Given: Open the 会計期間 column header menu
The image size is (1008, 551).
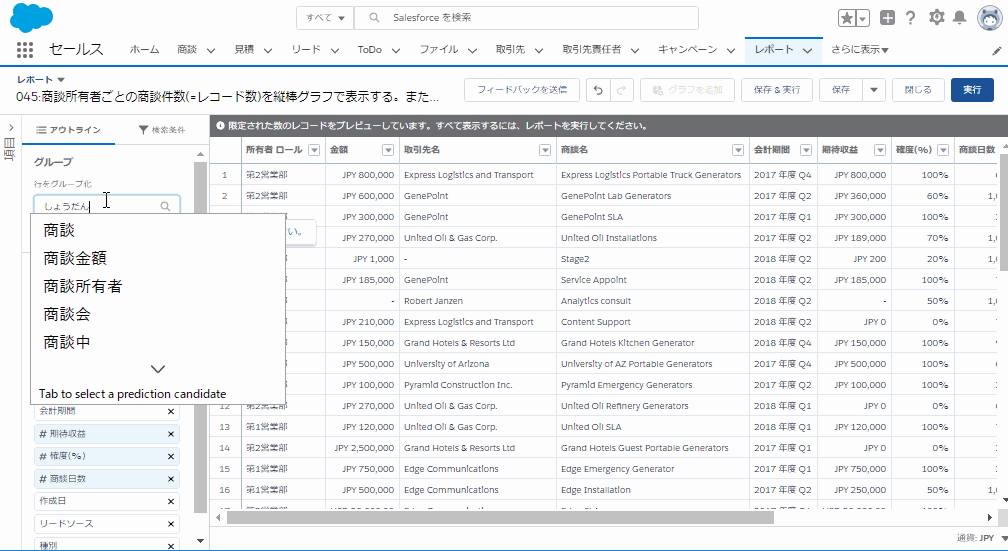Looking at the screenshot, I should tap(806, 150).
